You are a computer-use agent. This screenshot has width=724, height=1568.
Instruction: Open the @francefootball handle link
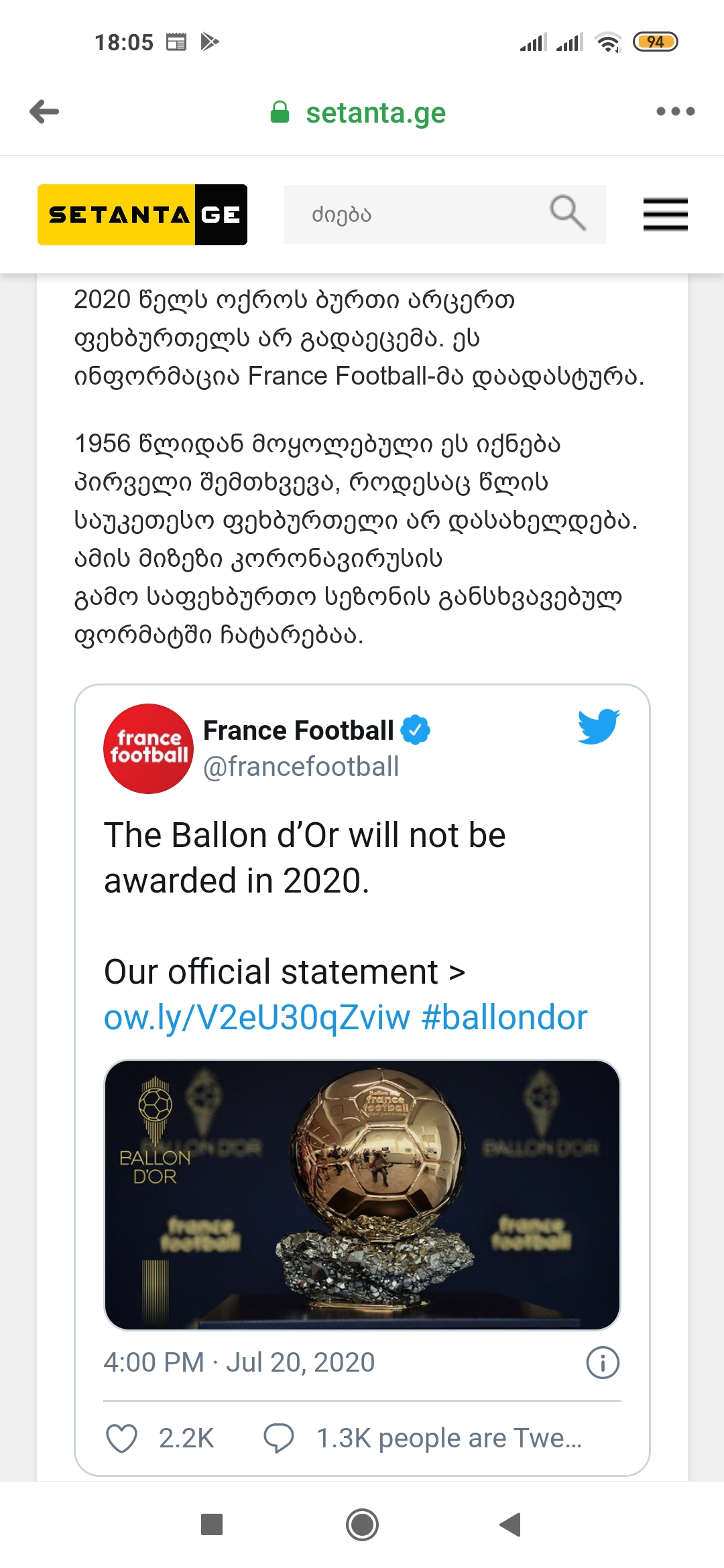pyautogui.click(x=301, y=767)
